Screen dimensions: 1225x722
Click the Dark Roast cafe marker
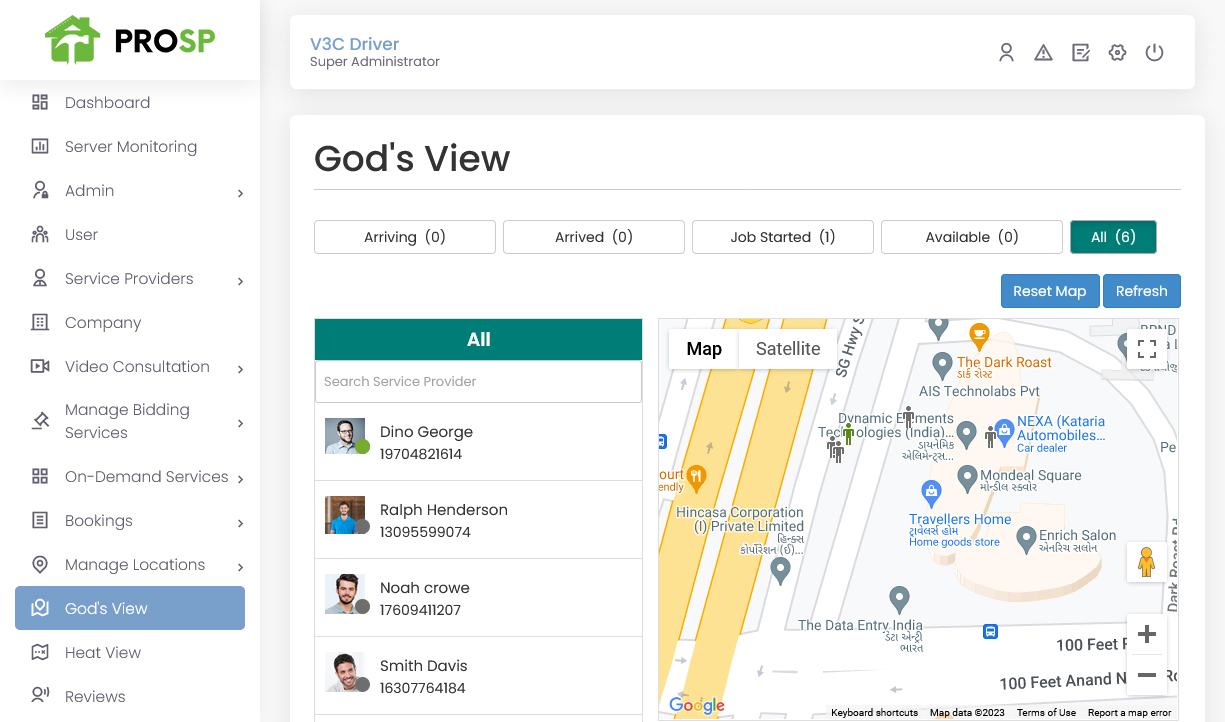(979, 335)
